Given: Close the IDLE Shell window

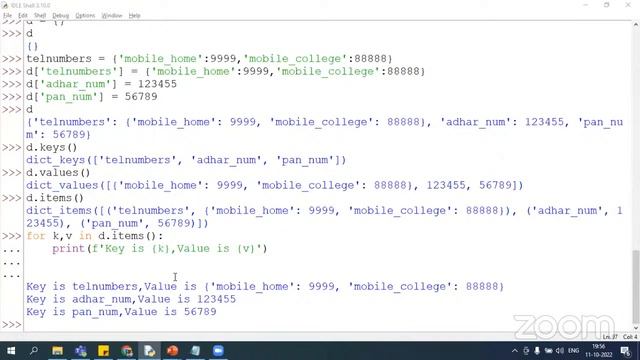Looking at the screenshot, I should [628, 5].
